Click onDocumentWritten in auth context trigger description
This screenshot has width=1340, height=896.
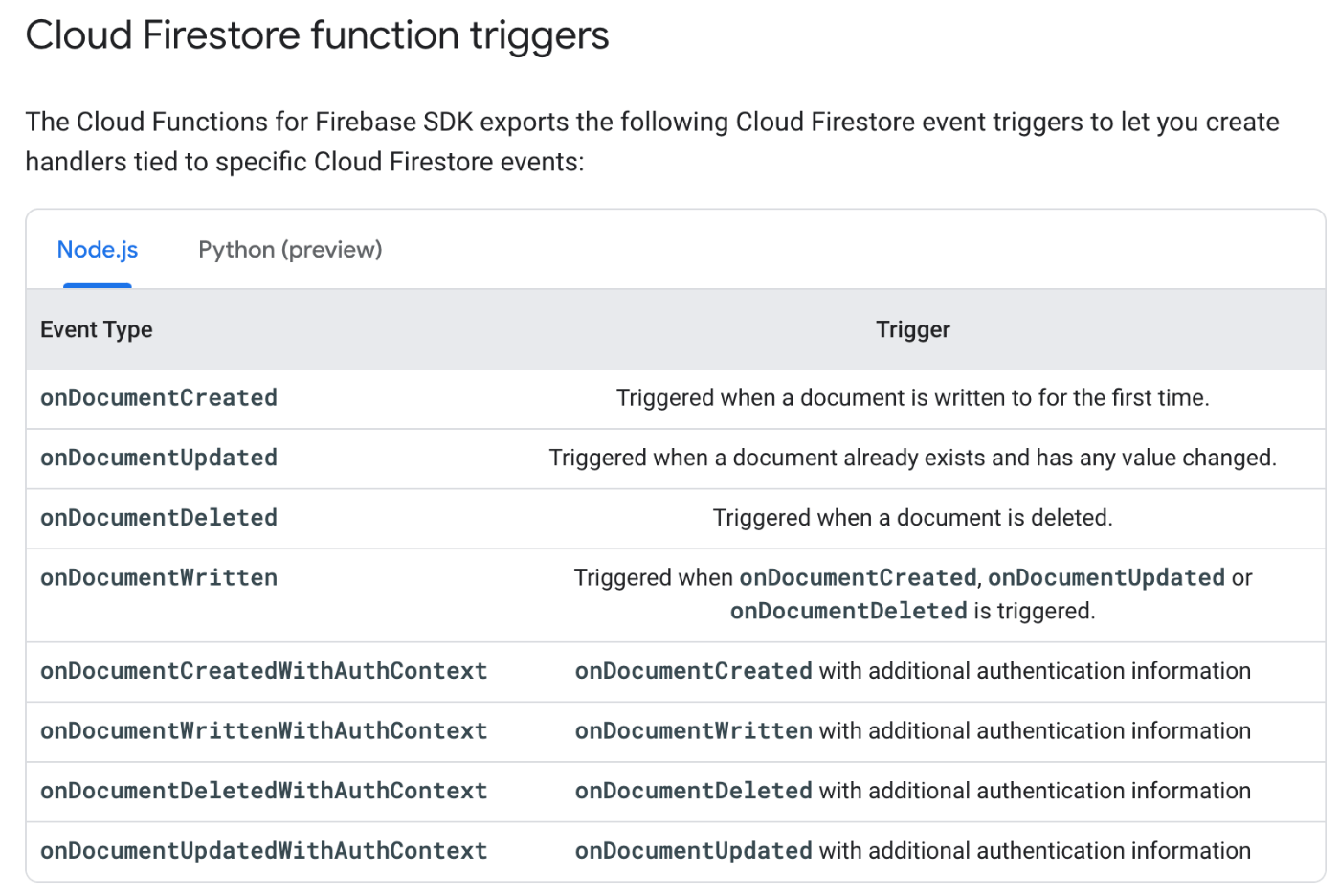click(694, 731)
